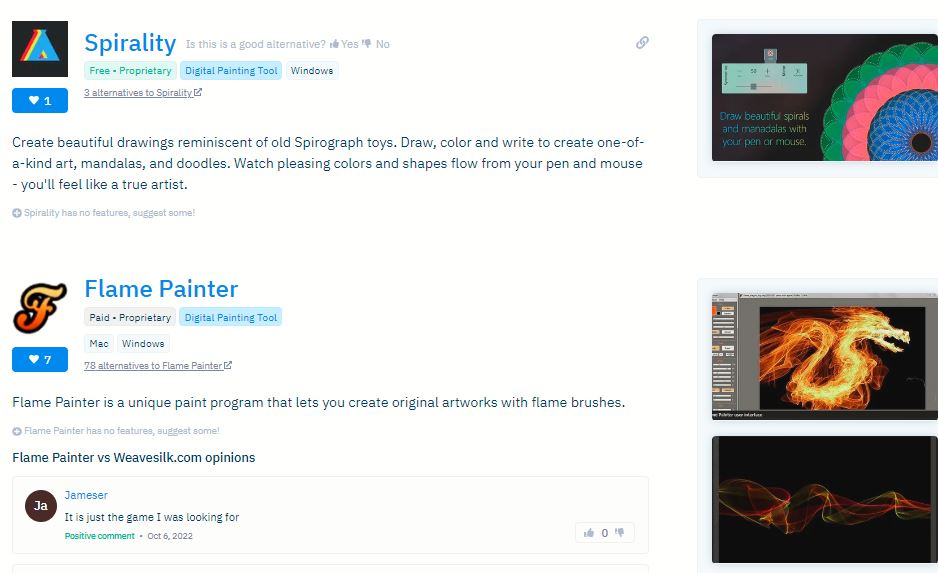
Task: Select the Mac platform tag
Action: point(98,344)
